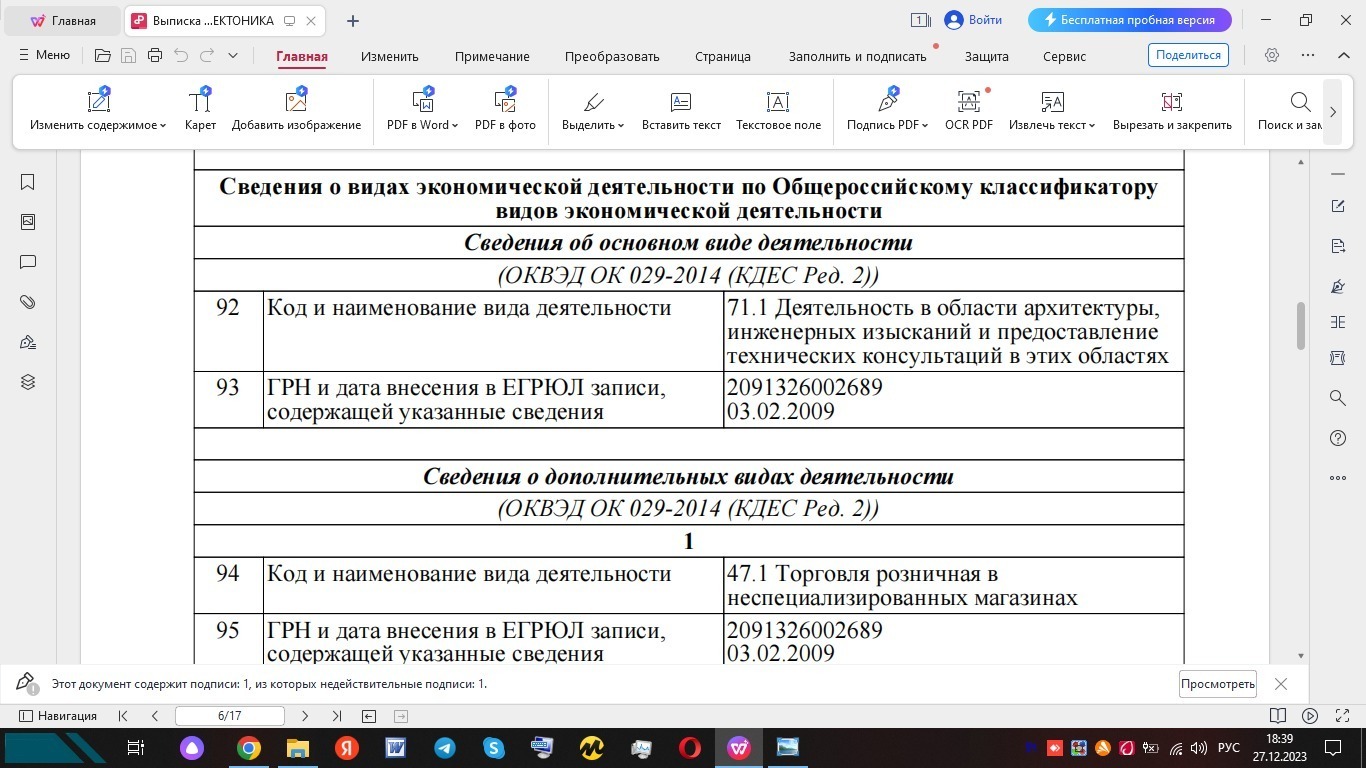This screenshot has height=768, width=1366.
Task: Switch to the Преобразовать tab
Action: click(x=612, y=57)
